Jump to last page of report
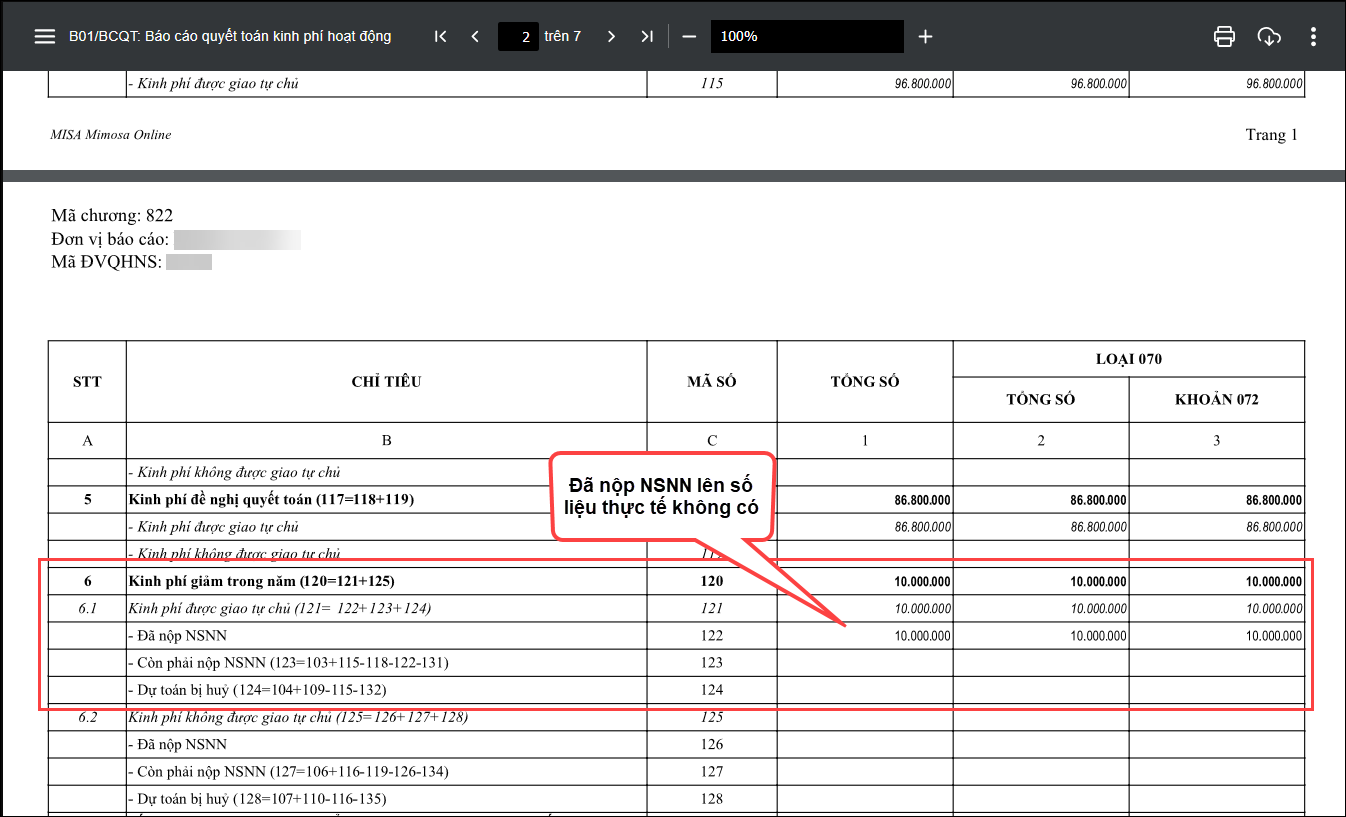This screenshot has height=817, width=1346. 647,36
